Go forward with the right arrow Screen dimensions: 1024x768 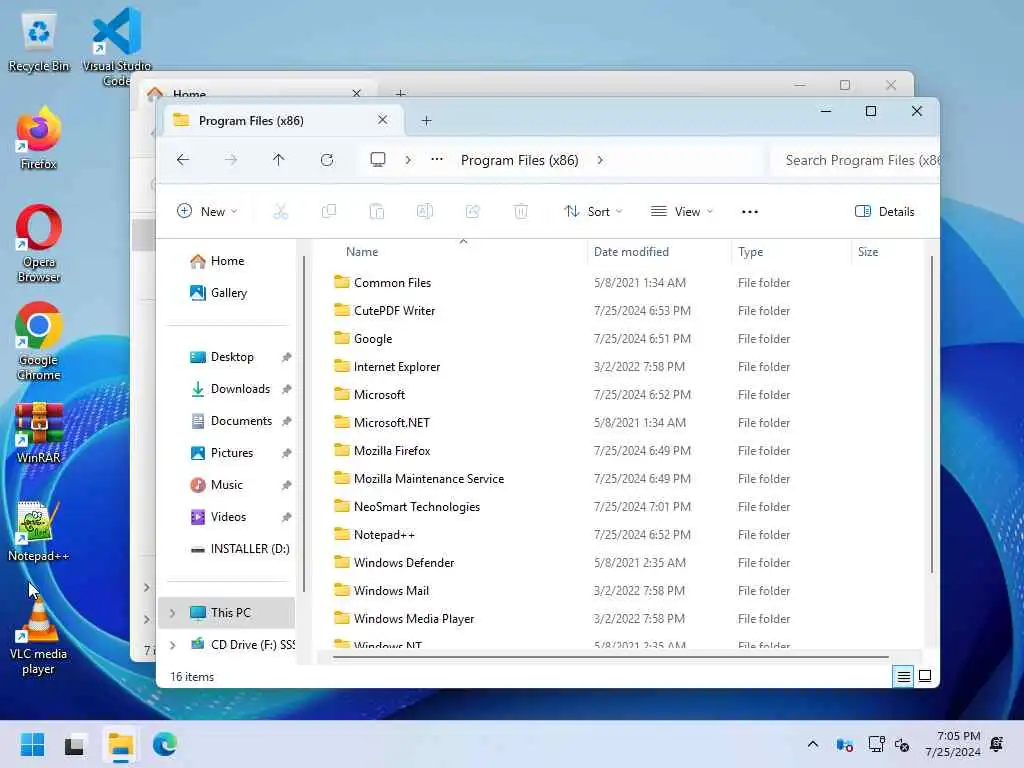231,160
